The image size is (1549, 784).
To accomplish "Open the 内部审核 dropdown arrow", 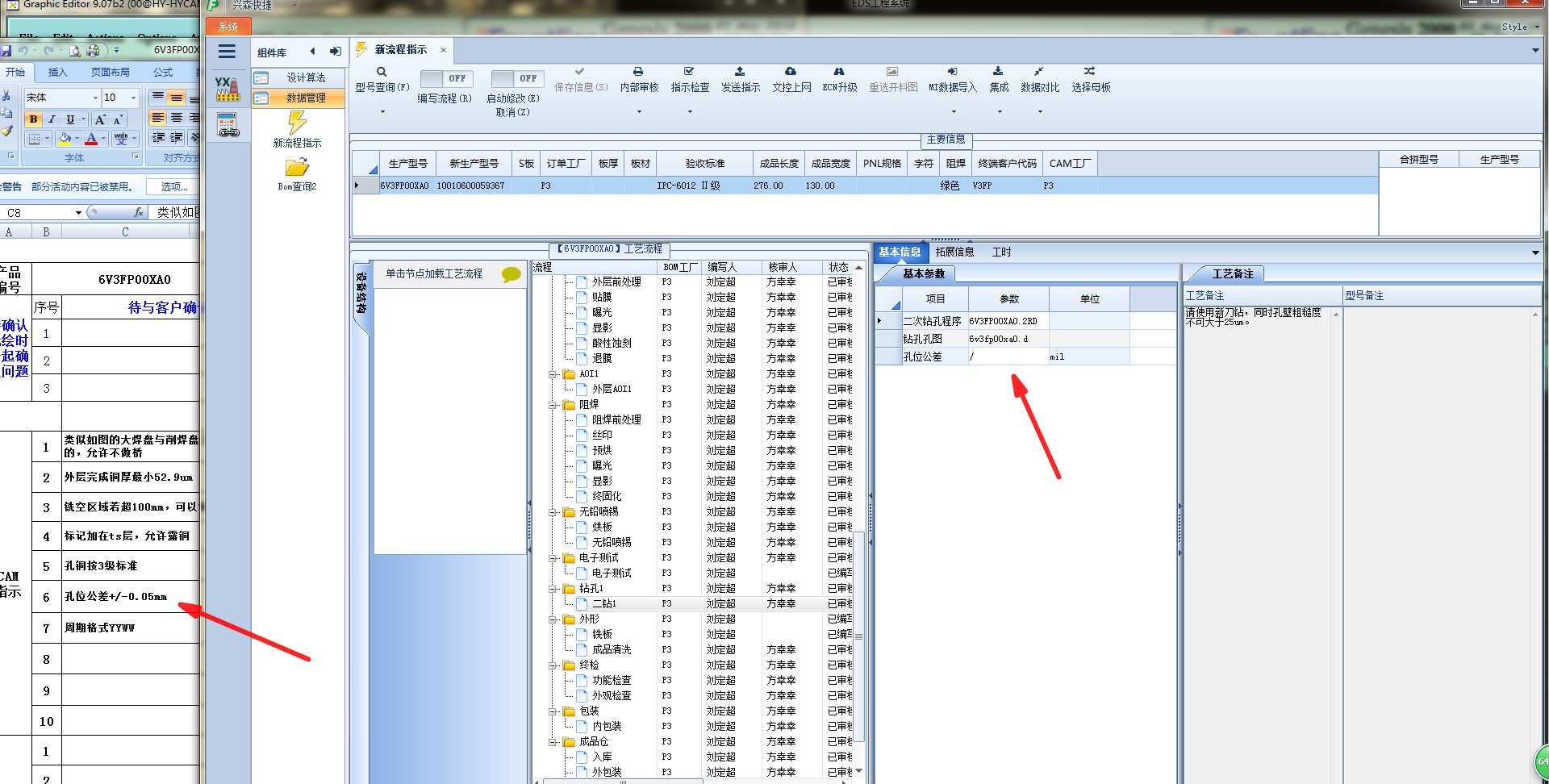I will pyautogui.click(x=639, y=111).
